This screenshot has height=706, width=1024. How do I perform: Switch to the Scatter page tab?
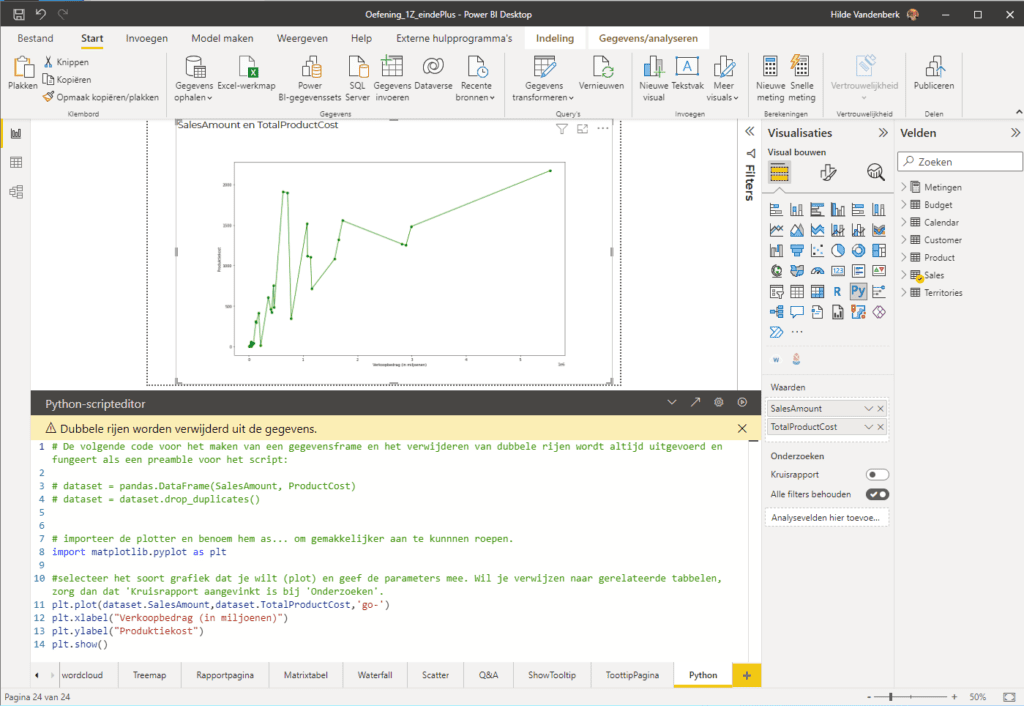[x=435, y=675]
